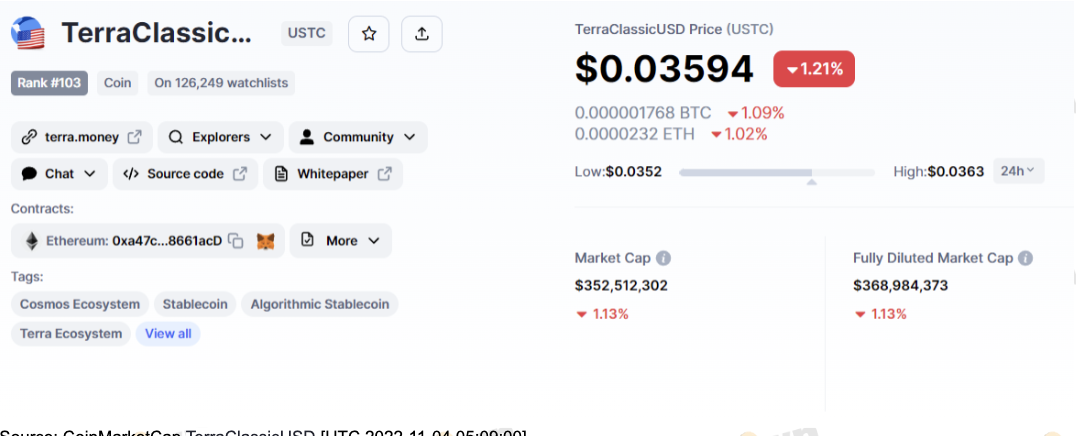Click the USTC ticker badge

click(307, 33)
